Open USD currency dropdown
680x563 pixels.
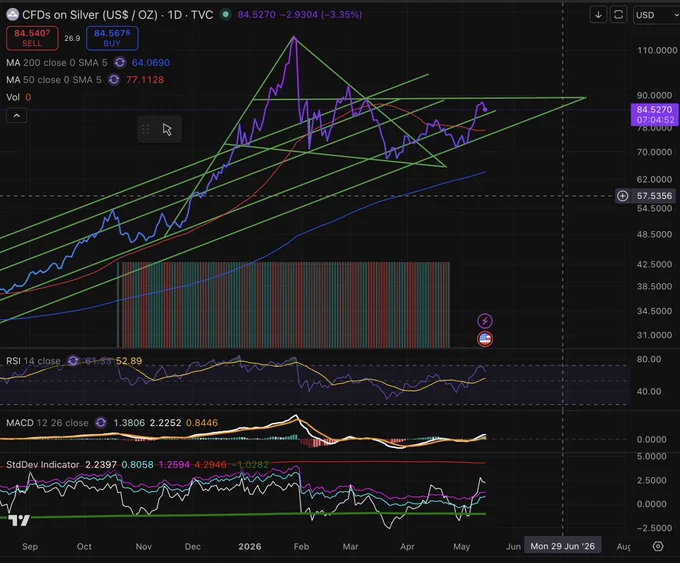[656, 15]
